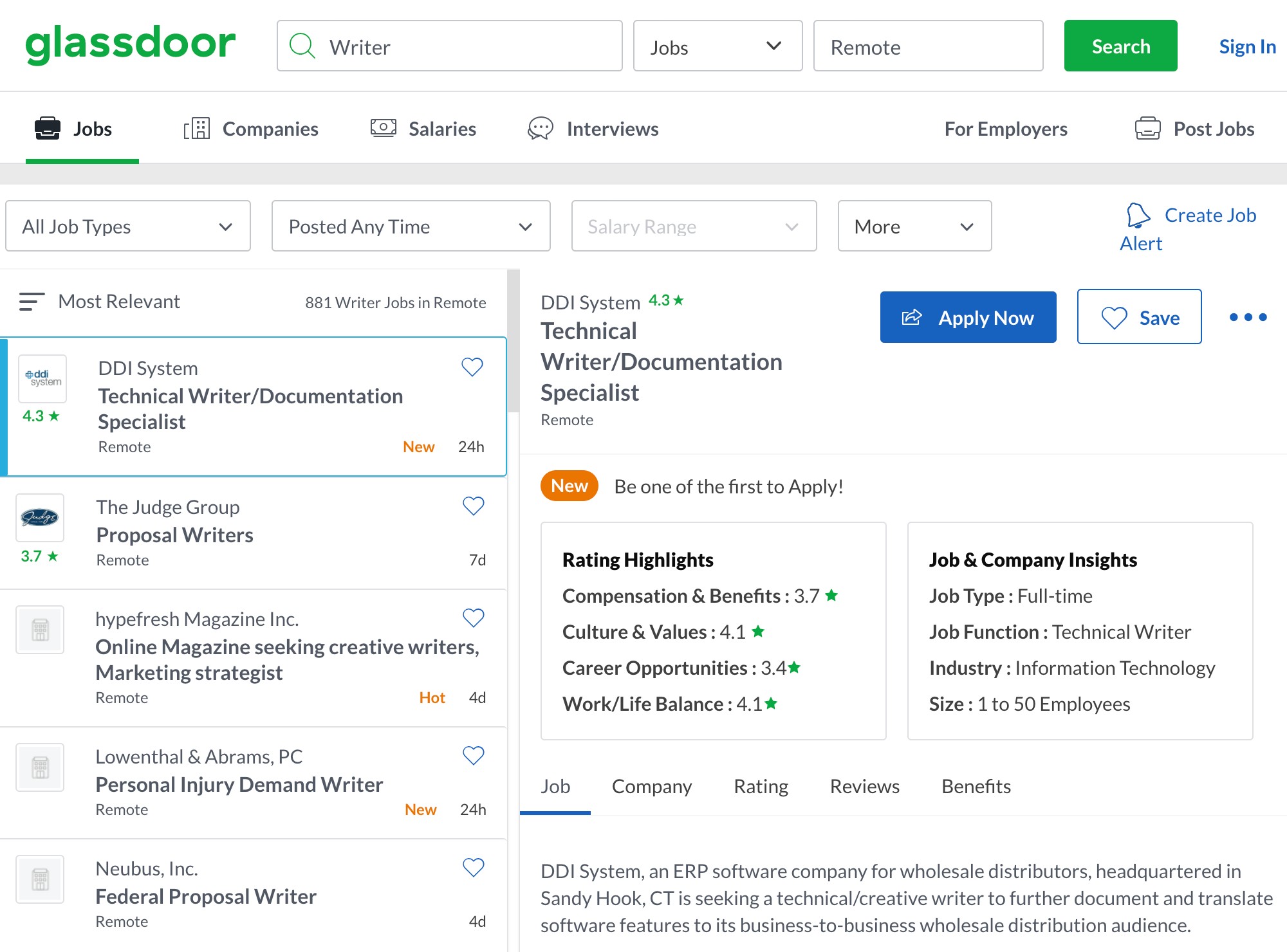Heart the Personal Injury Demand Writer job
This screenshot has height=952, width=1287.
474,756
